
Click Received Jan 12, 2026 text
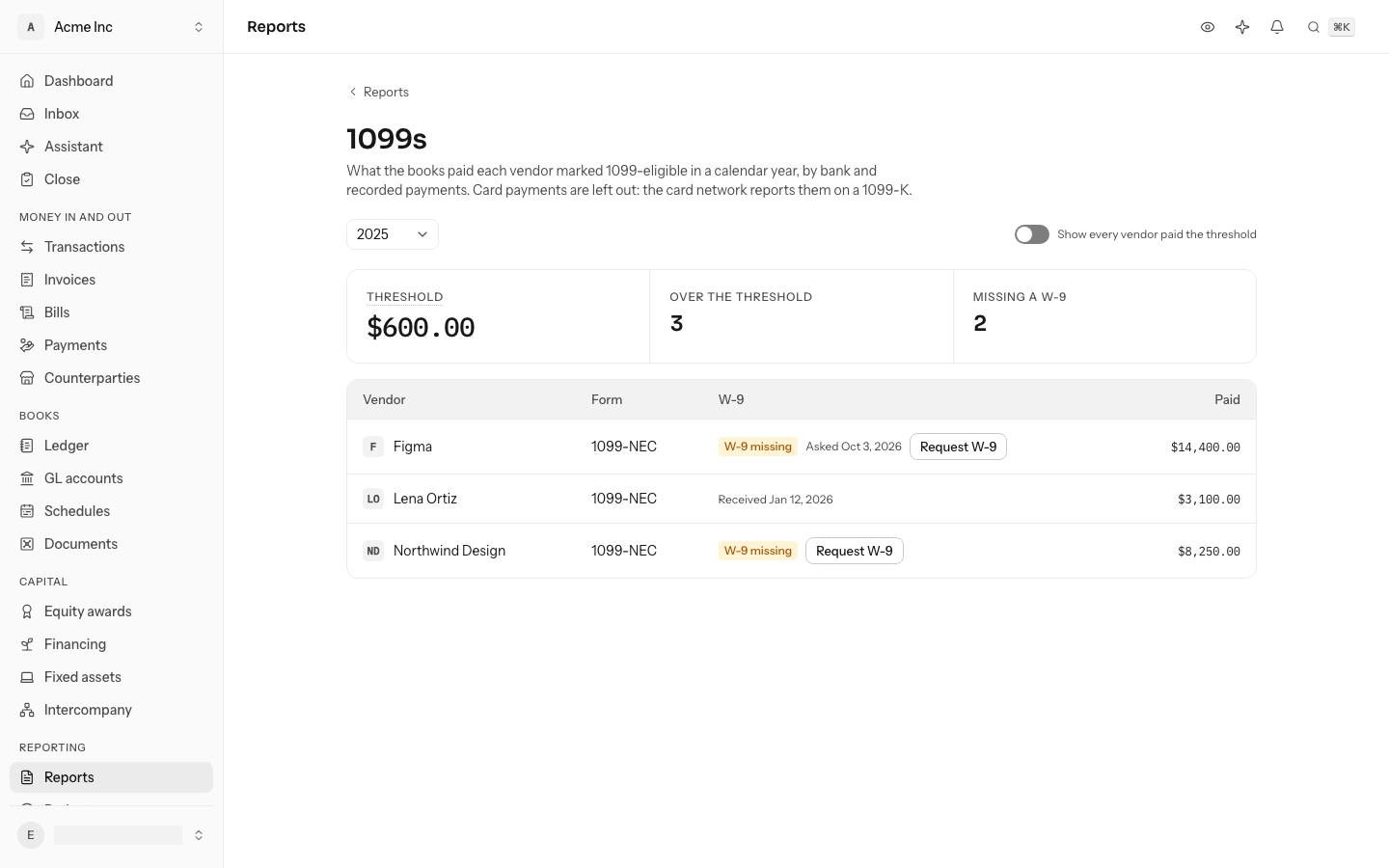[x=776, y=500]
